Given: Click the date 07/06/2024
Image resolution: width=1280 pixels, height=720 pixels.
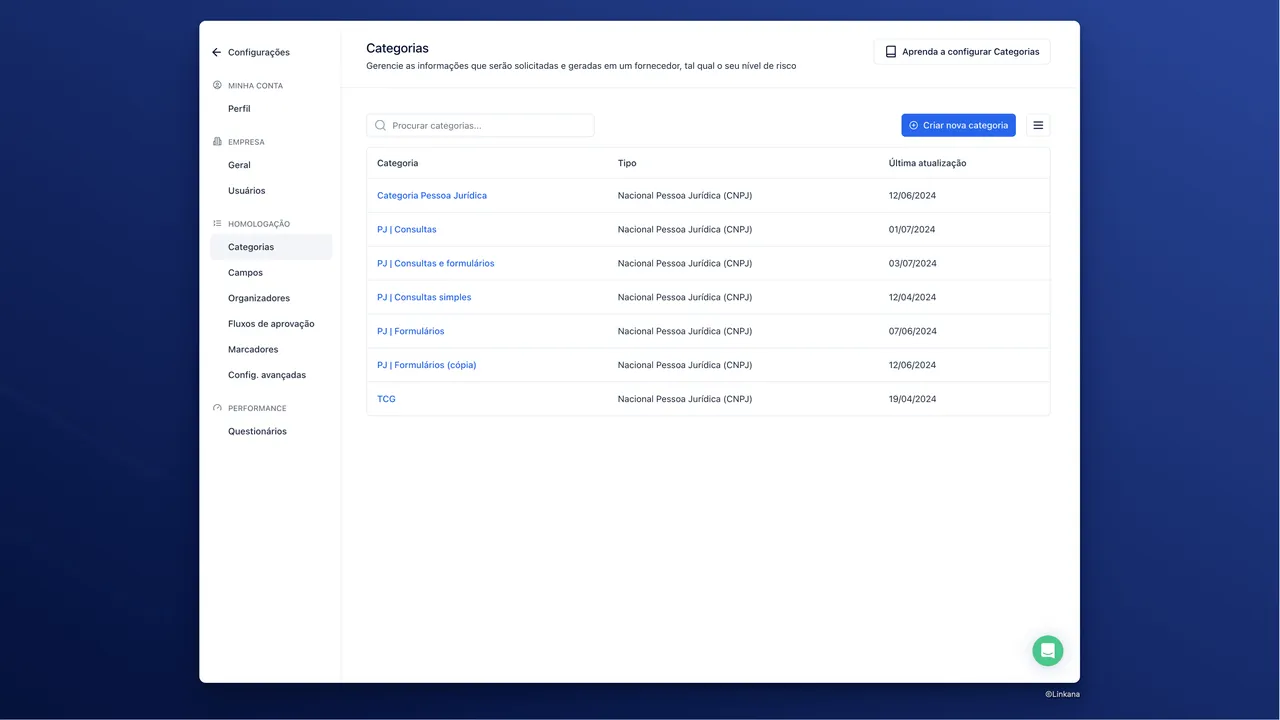Looking at the screenshot, I should [912, 332].
